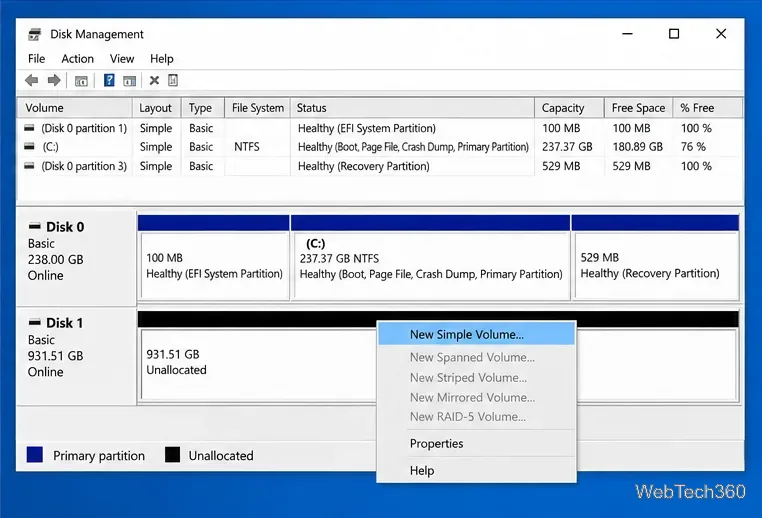Click the black Unallocated legend swatch
The height and width of the screenshot is (518, 762).
point(172,455)
